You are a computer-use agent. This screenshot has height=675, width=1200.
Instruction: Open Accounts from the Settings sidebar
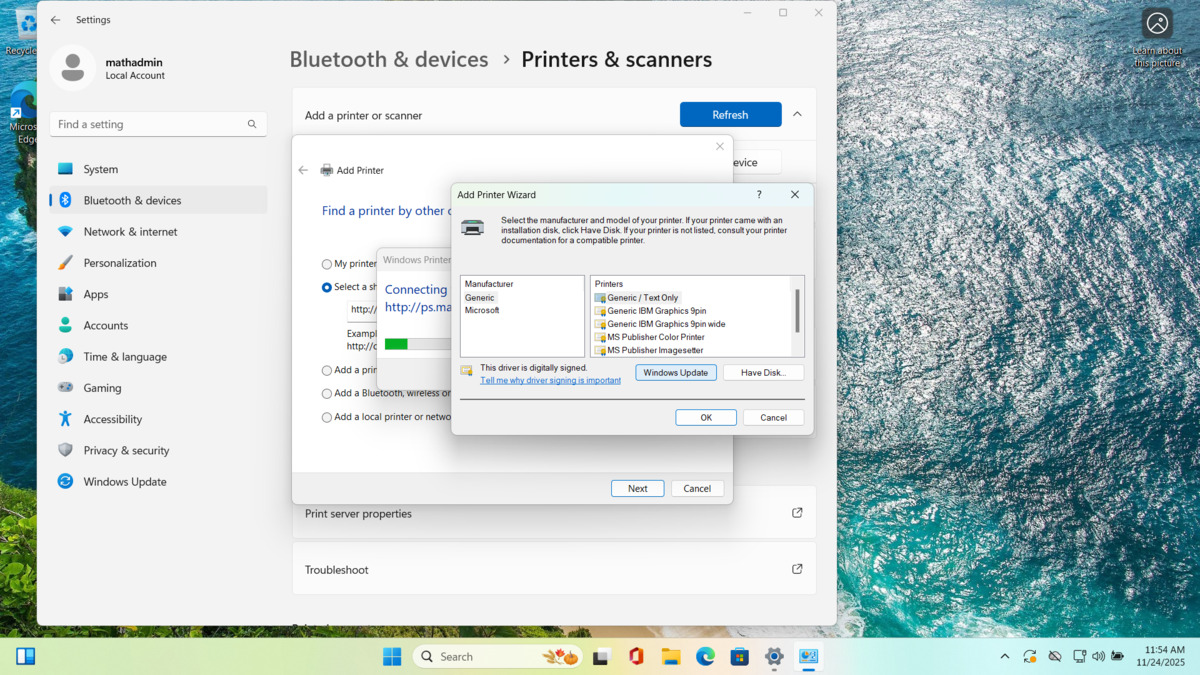[104, 325]
